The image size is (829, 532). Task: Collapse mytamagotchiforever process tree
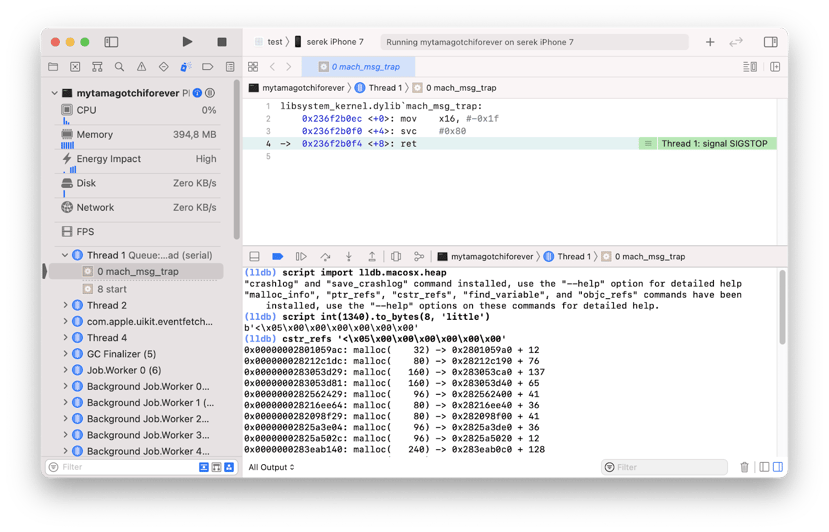point(54,93)
